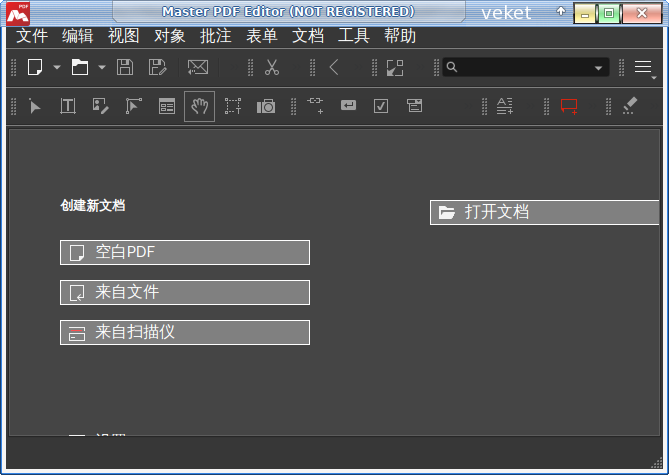The width and height of the screenshot is (669, 475).
Task: Open the search field dropdown arrow
Action: click(x=598, y=68)
